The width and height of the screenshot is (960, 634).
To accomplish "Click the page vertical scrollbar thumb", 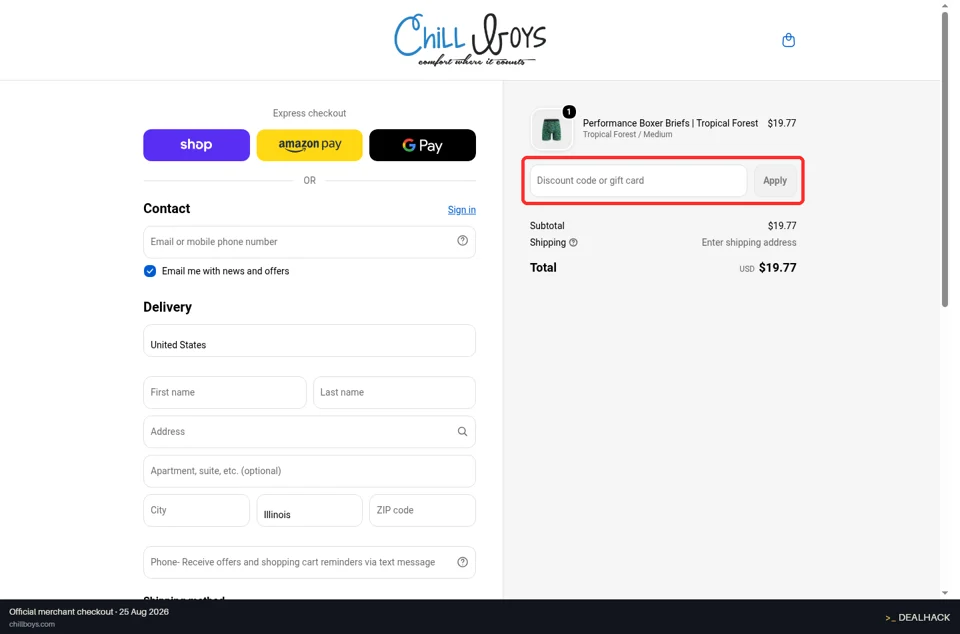I will tap(945, 159).
